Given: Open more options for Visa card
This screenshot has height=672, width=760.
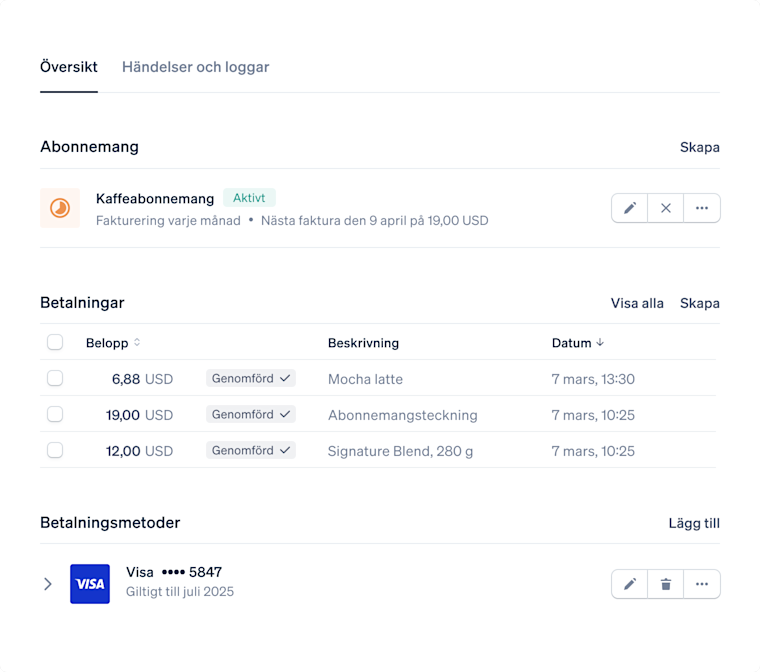Looking at the screenshot, I should 702,584.
